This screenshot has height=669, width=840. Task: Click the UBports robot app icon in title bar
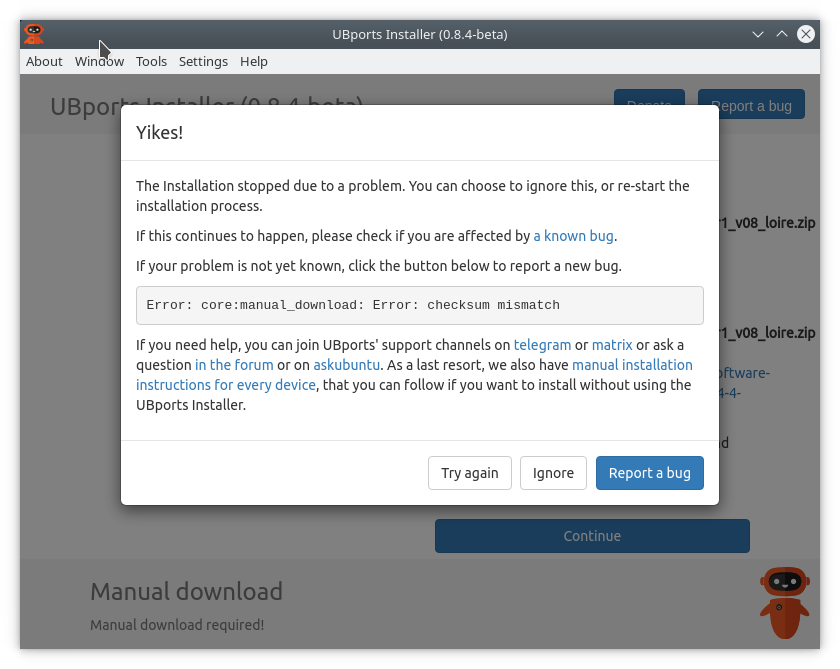pos(34,34)
